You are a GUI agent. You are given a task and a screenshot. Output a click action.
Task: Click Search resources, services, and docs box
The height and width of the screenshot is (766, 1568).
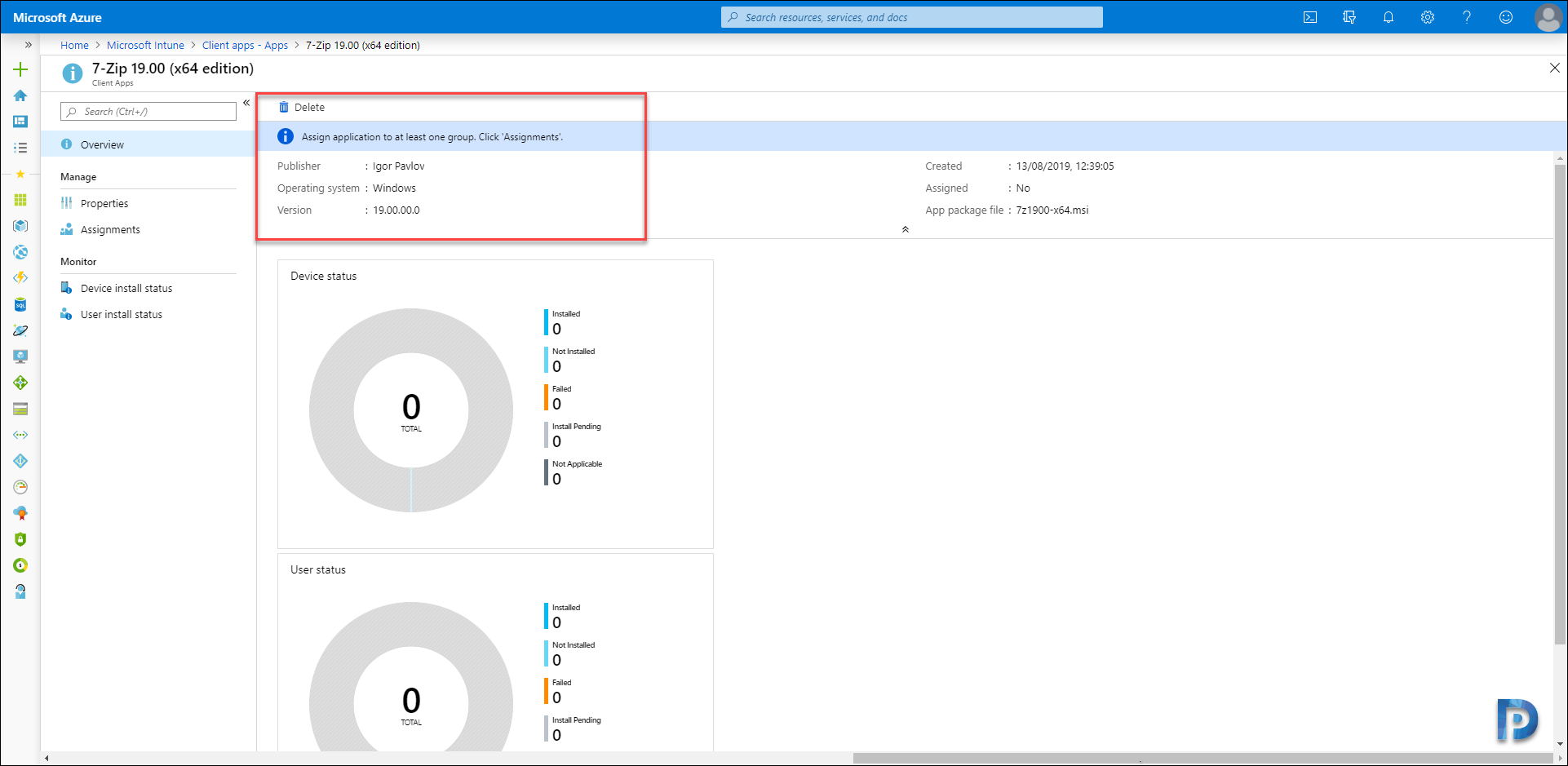[x=912, y=17]
